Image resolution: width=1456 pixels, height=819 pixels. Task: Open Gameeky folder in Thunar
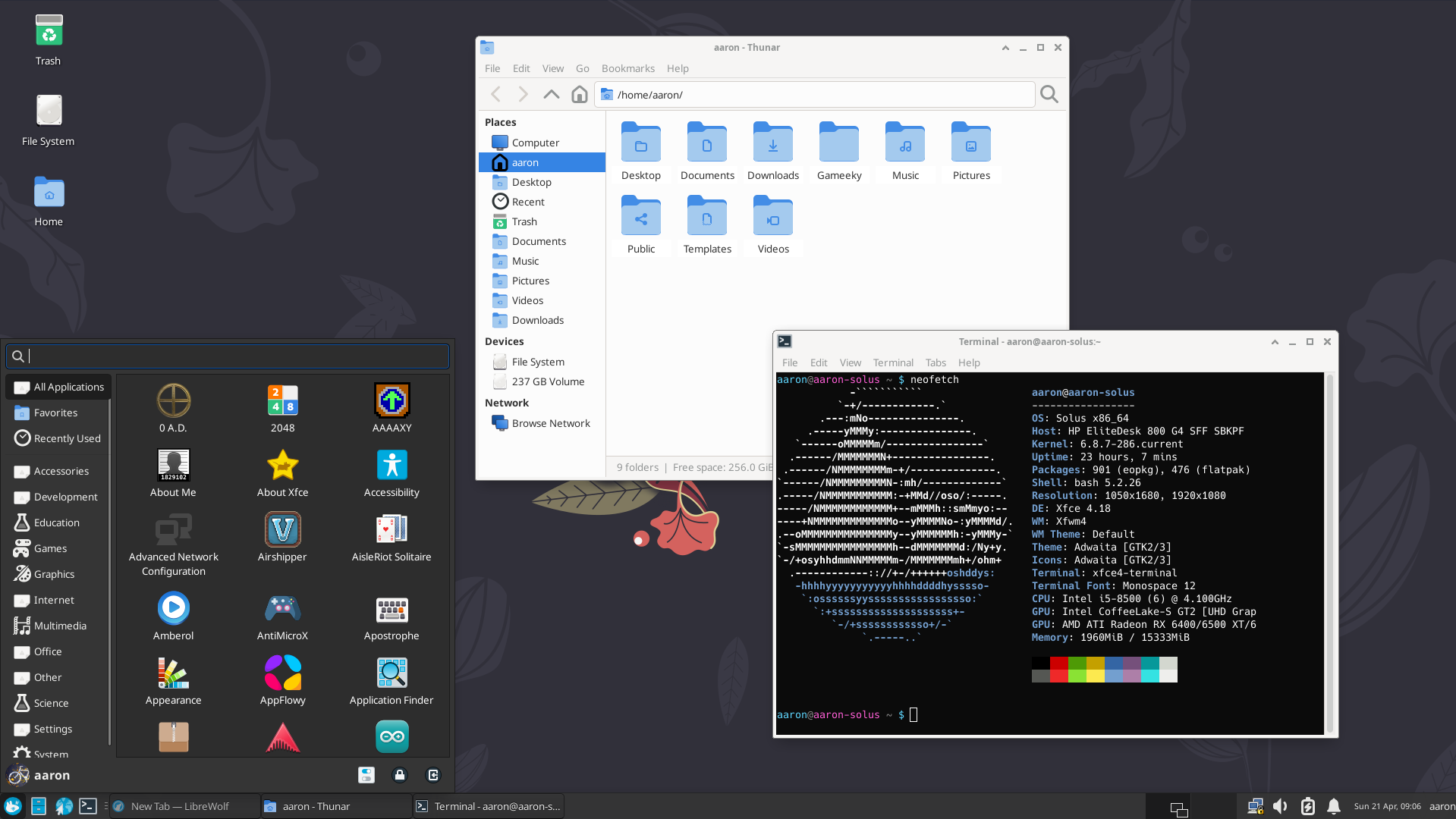point(839,152)
